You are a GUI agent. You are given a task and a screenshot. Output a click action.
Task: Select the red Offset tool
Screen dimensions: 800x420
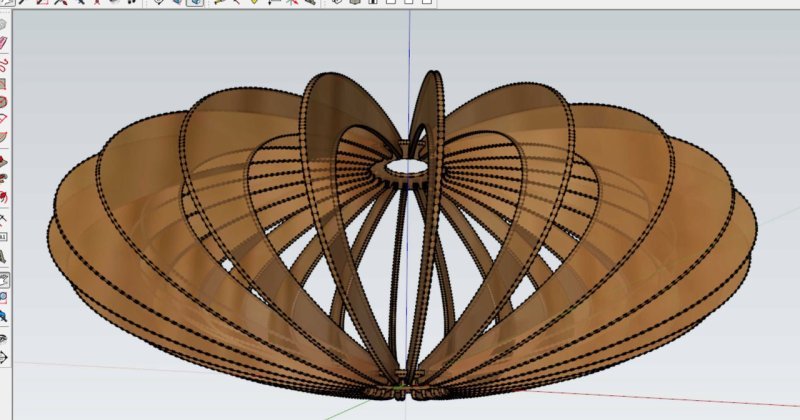point(3,197)
